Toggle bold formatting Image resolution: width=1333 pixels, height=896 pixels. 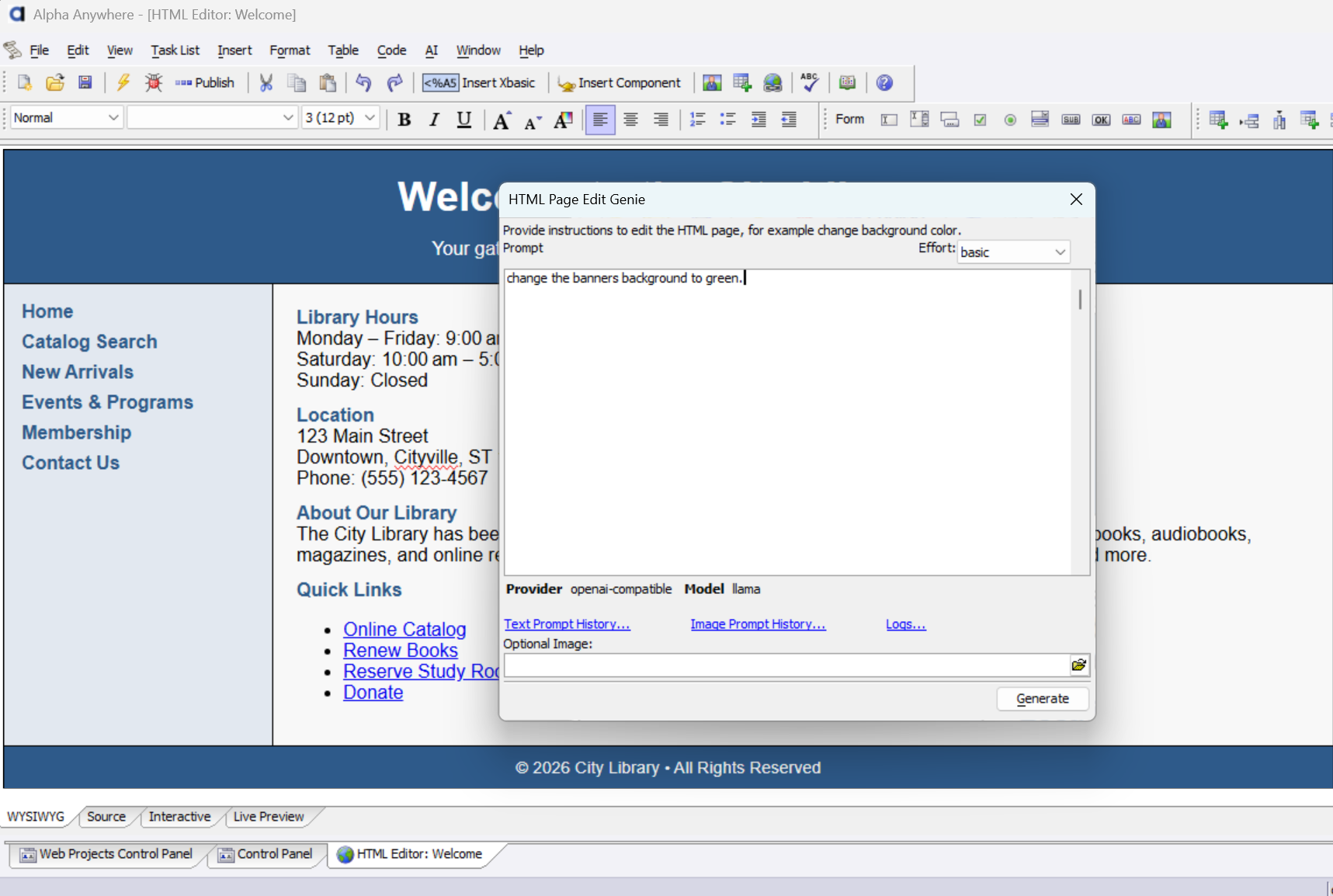coord(404,120)
